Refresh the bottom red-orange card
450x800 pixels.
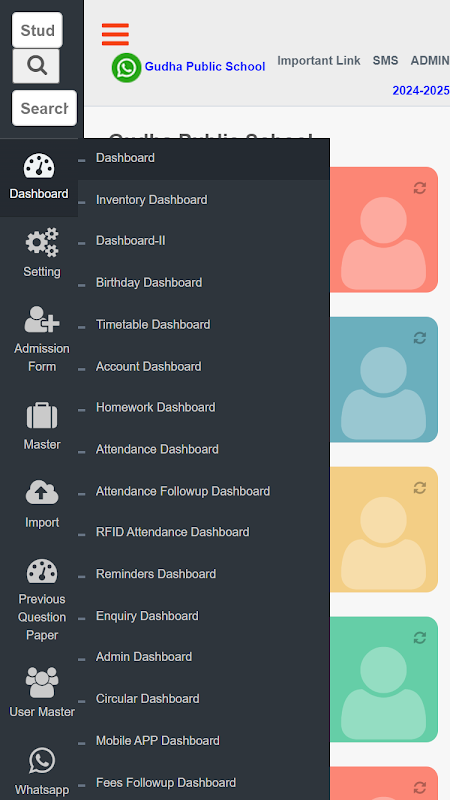[x=419, y=787]
